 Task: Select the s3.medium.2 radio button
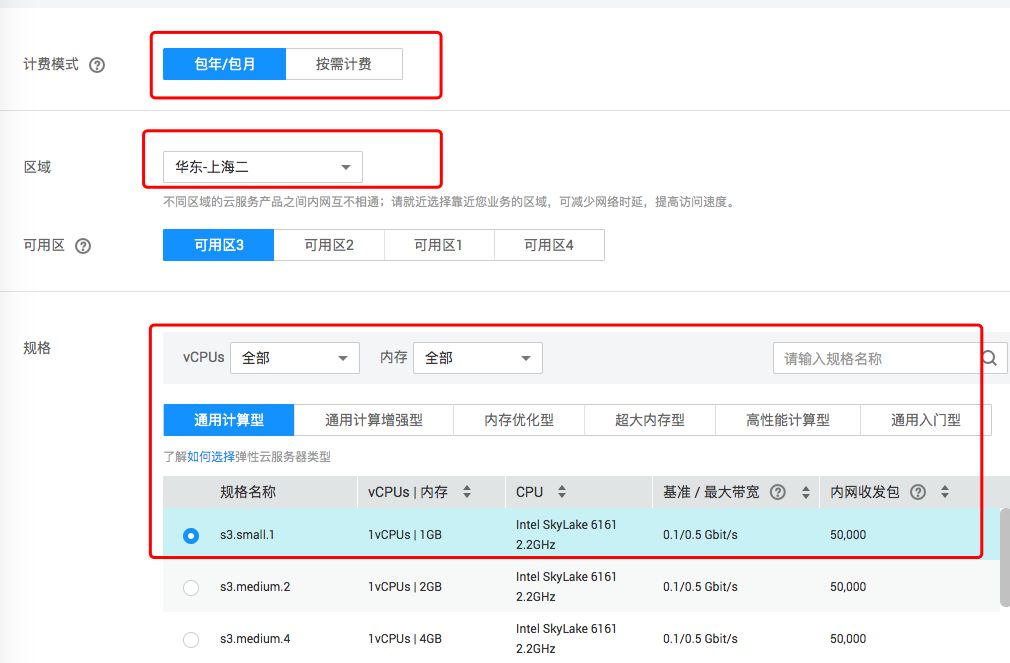pyautogui.click(x=190, y=587)
